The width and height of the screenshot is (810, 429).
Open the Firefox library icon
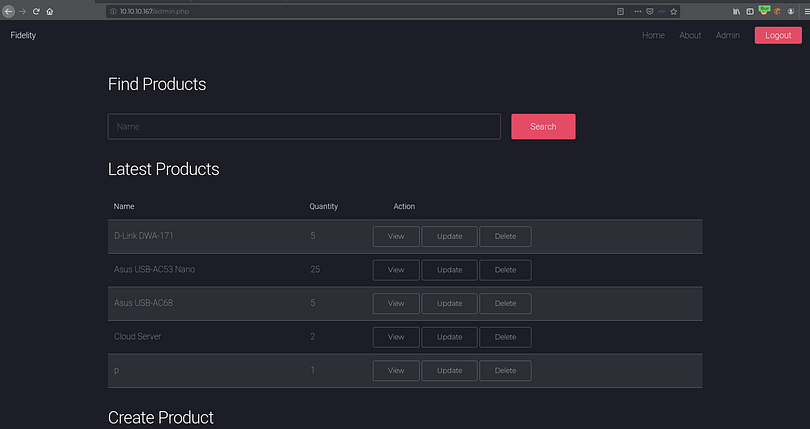737,11
